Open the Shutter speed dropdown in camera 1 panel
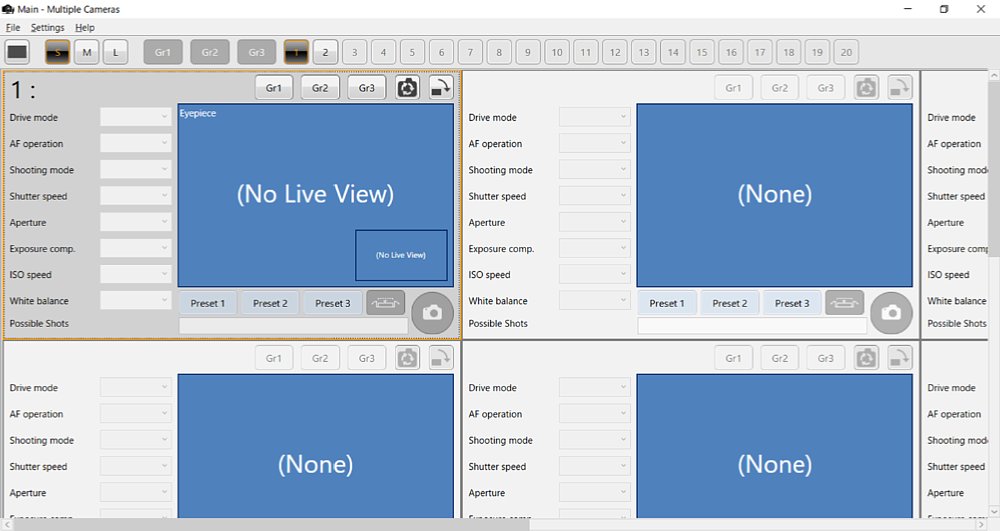 [135, 196]
